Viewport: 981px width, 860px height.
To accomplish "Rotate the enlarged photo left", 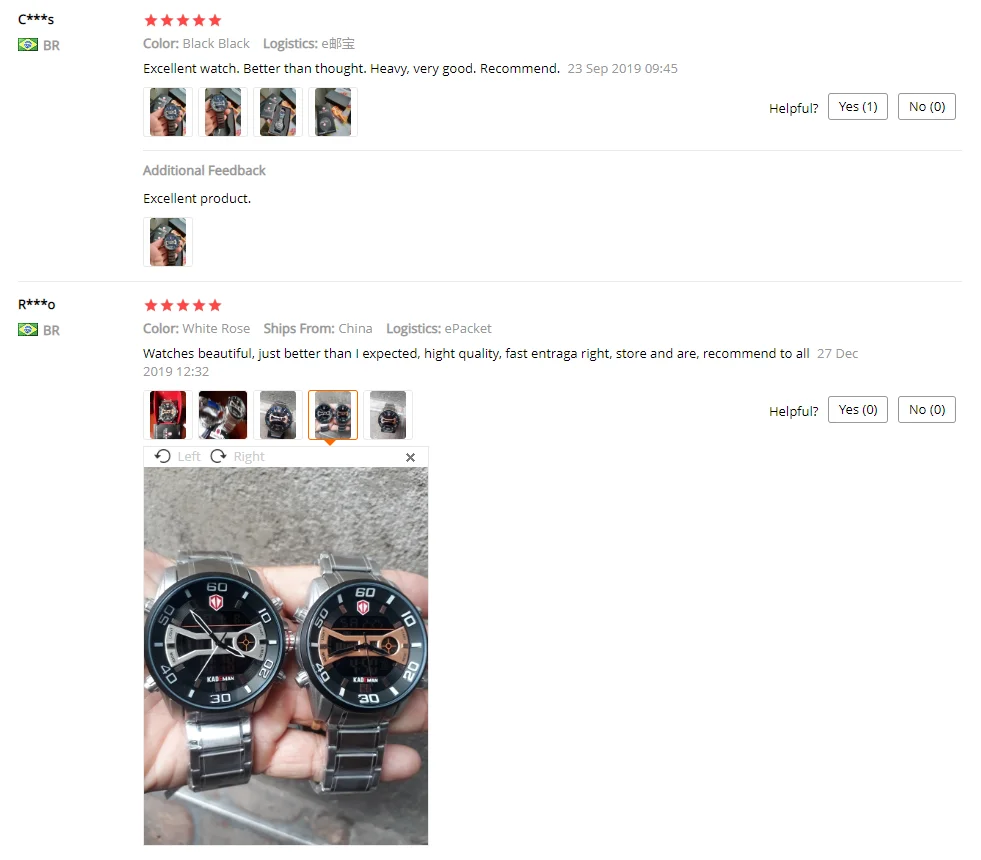I will coord(178,457).
